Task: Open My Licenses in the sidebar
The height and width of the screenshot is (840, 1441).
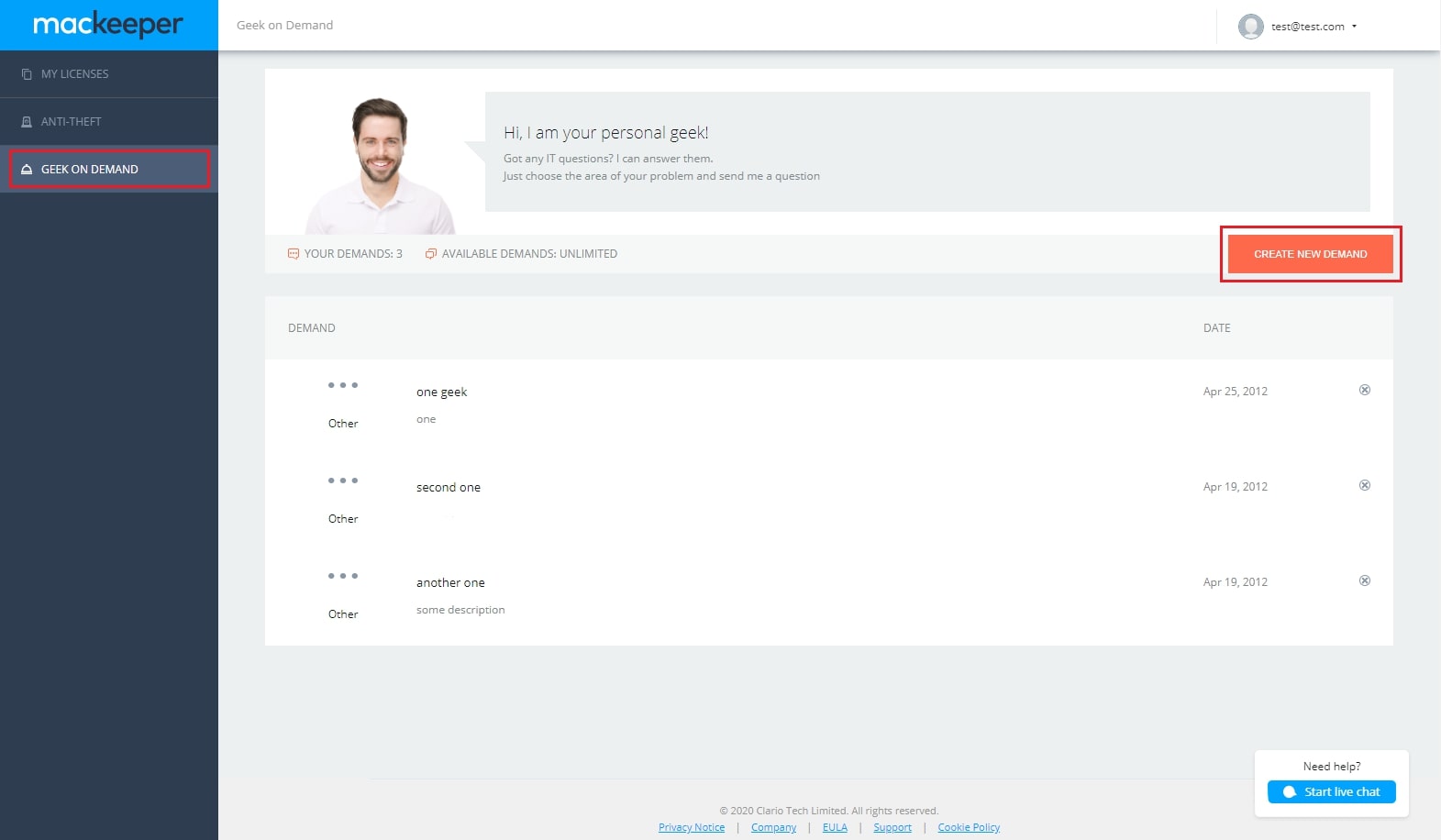Action: click(109, 74)
